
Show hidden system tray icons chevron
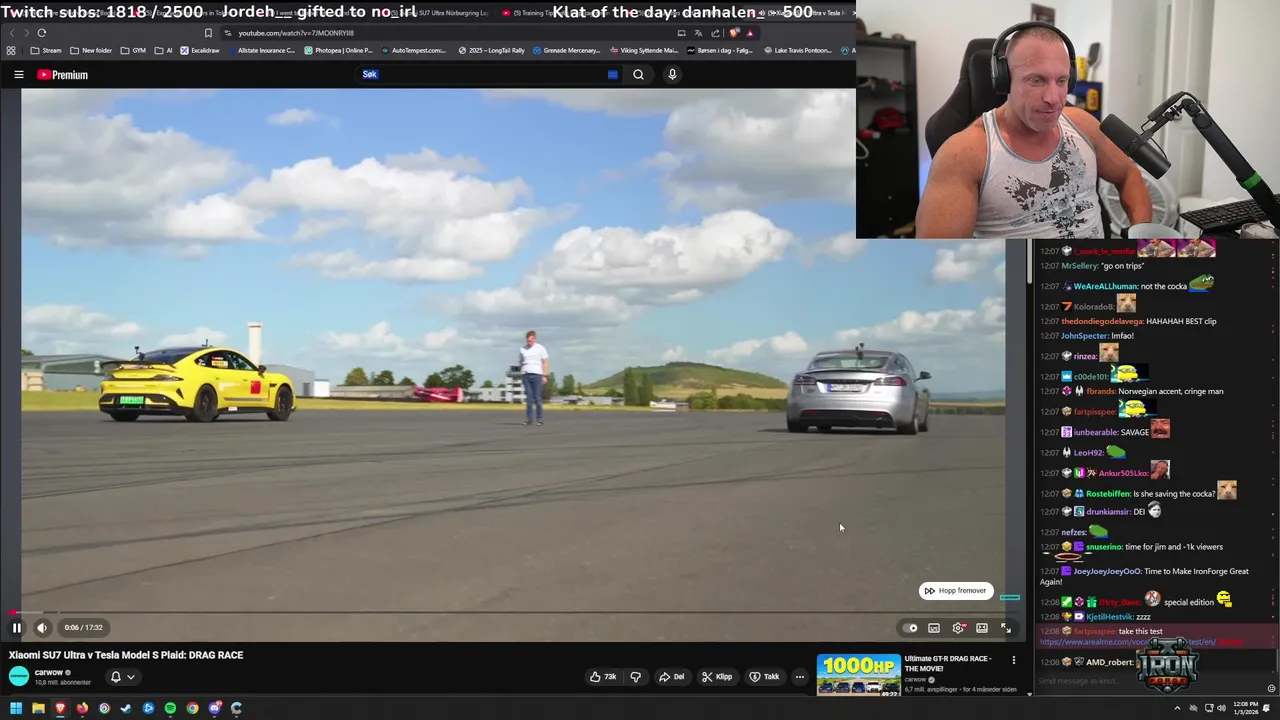[1177, 708]
